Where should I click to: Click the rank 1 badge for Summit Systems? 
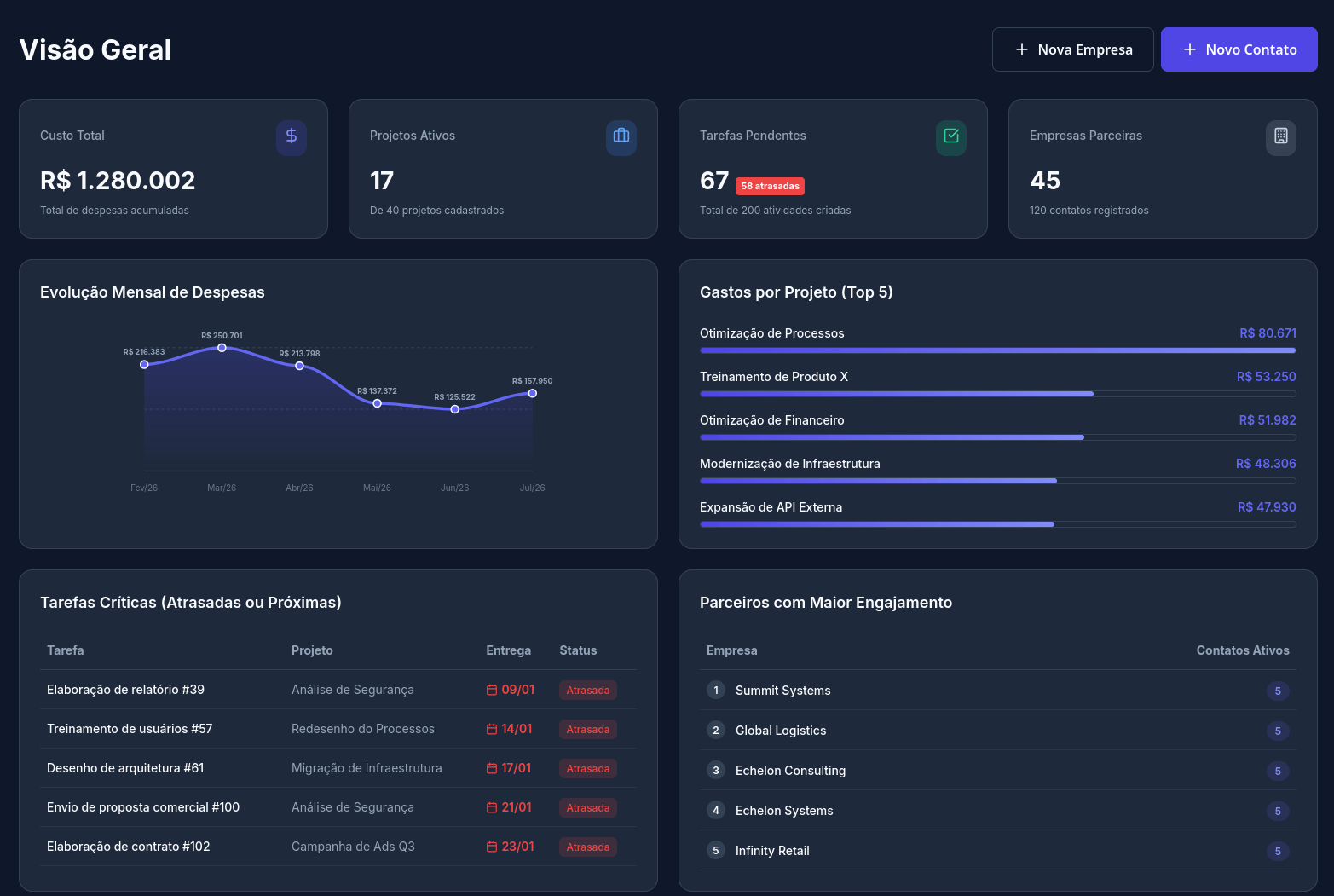716,690
